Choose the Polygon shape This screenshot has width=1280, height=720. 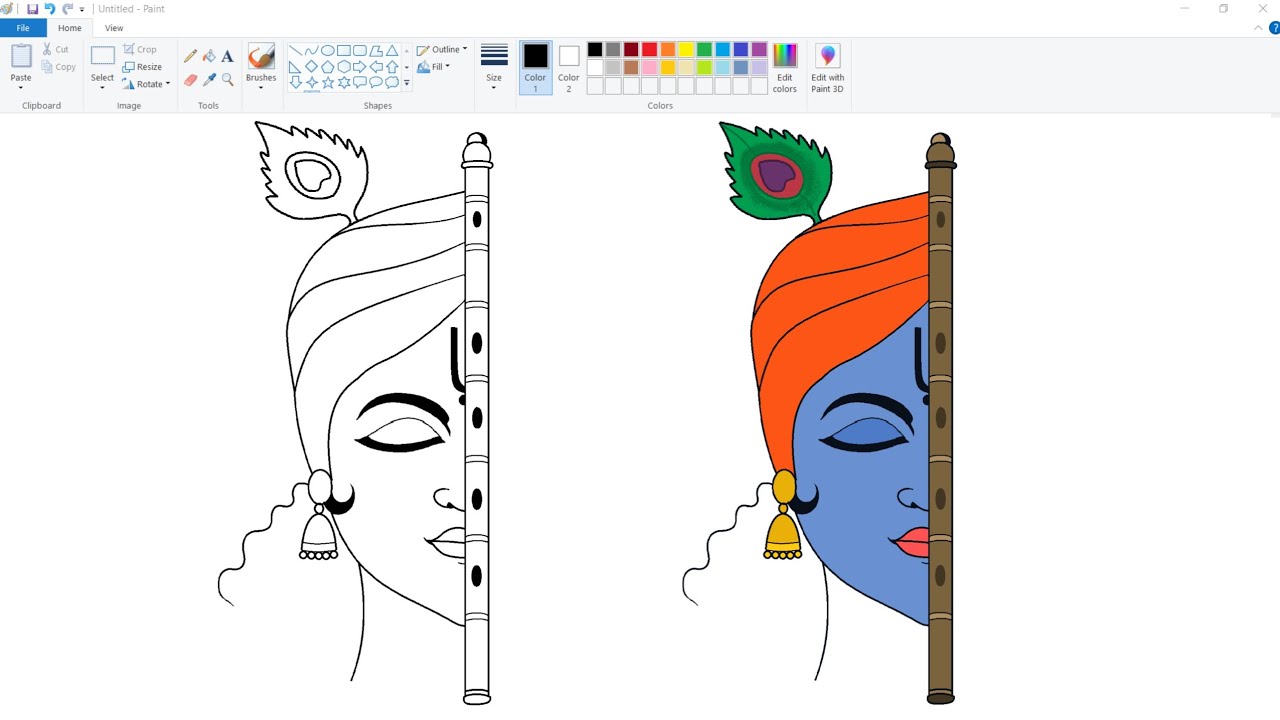pos(376,50)
